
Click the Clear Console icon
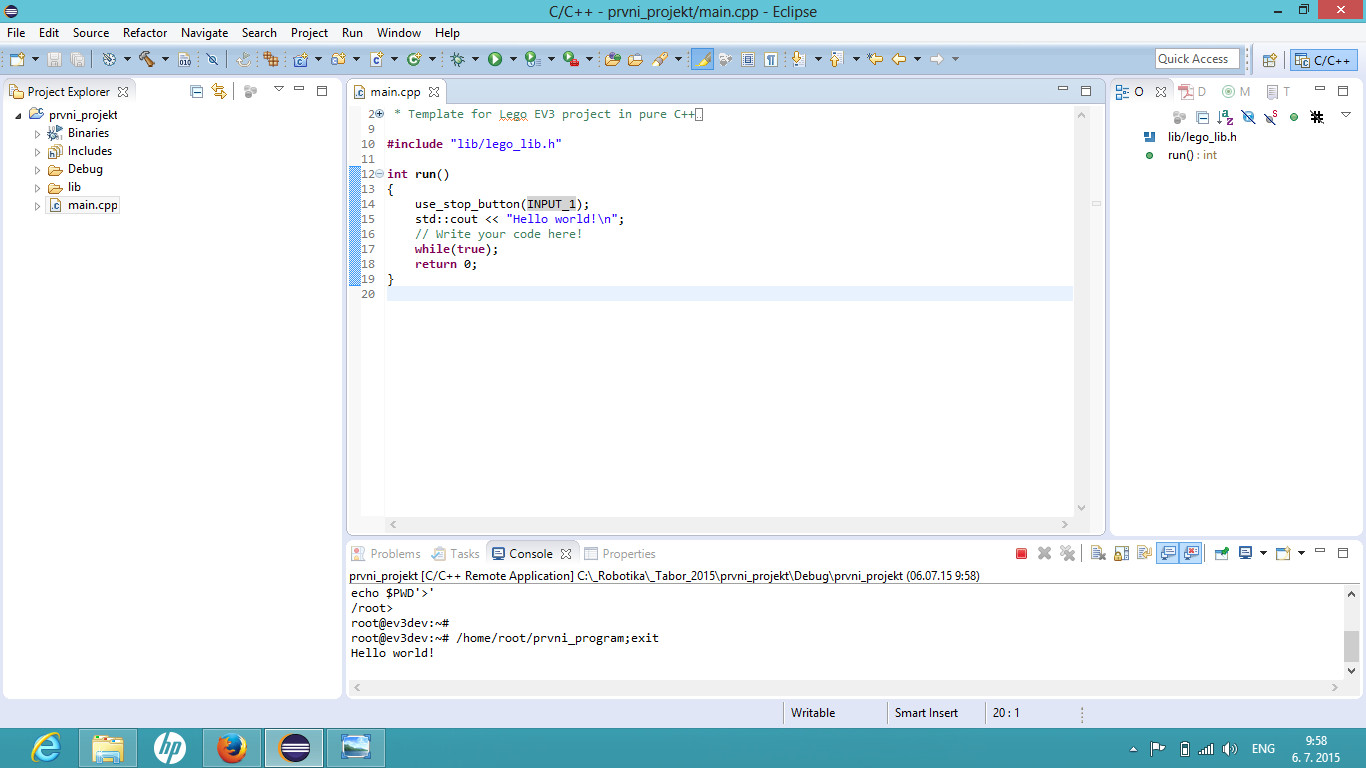(x=1097, y=554)
